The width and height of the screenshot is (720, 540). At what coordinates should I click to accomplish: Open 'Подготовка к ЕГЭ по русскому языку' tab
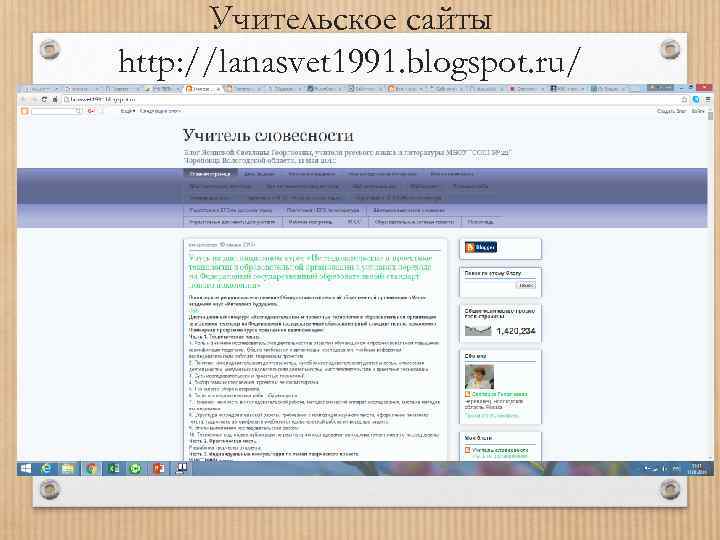[x=231, y=210]
